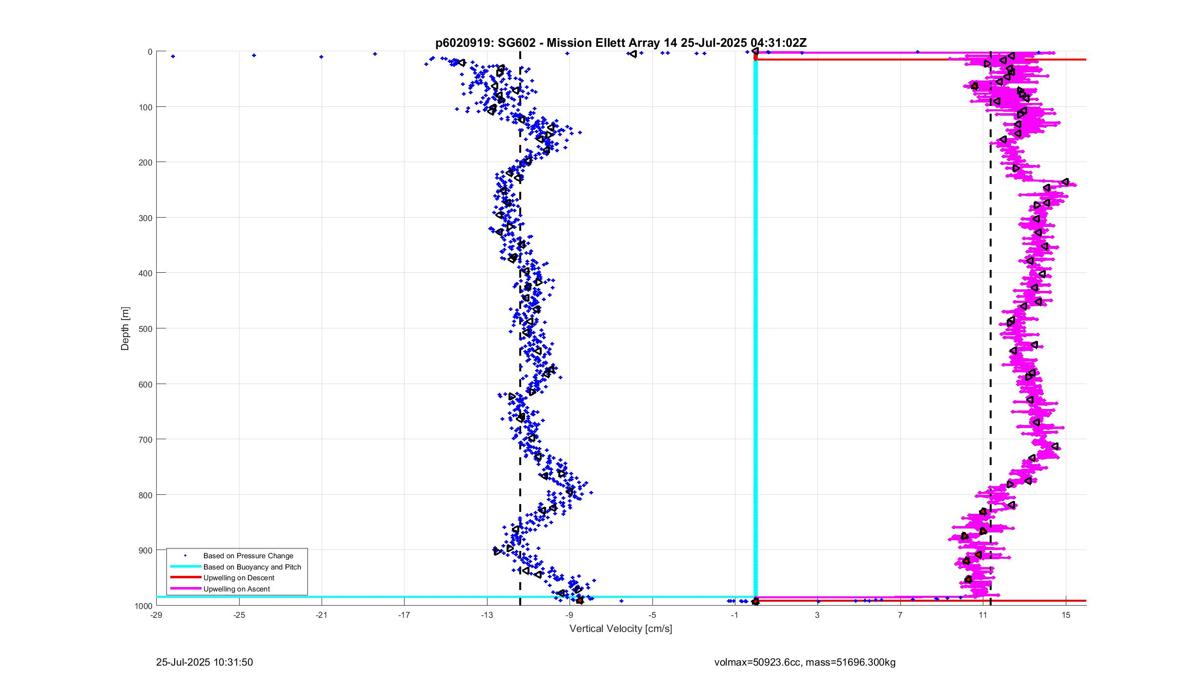Viewport: 1200px width, 681px height.
Task: Click legend entry 'Based on Pressure Change'
Action: tap(248, 555)
